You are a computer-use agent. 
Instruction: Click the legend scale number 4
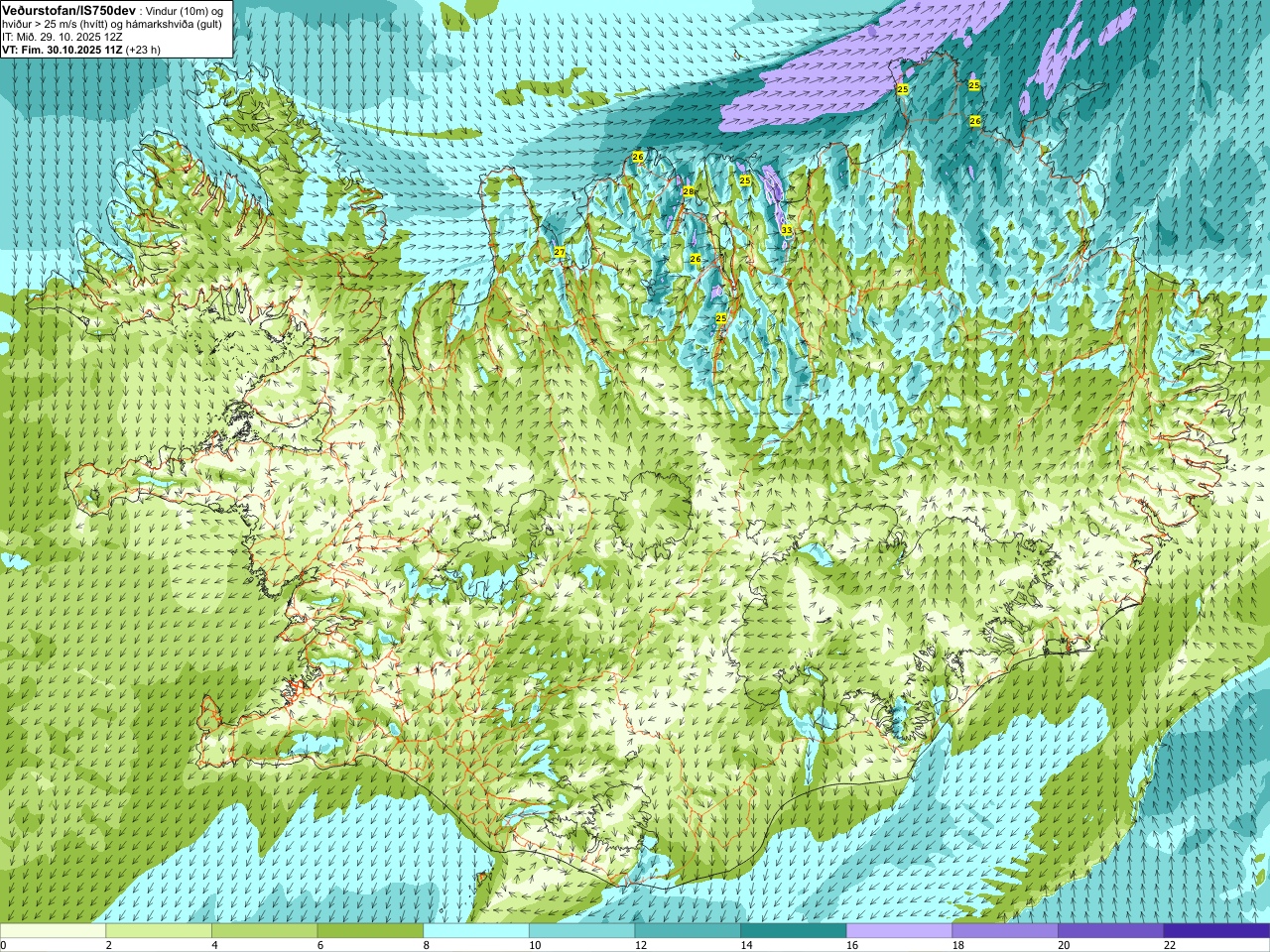214,945
